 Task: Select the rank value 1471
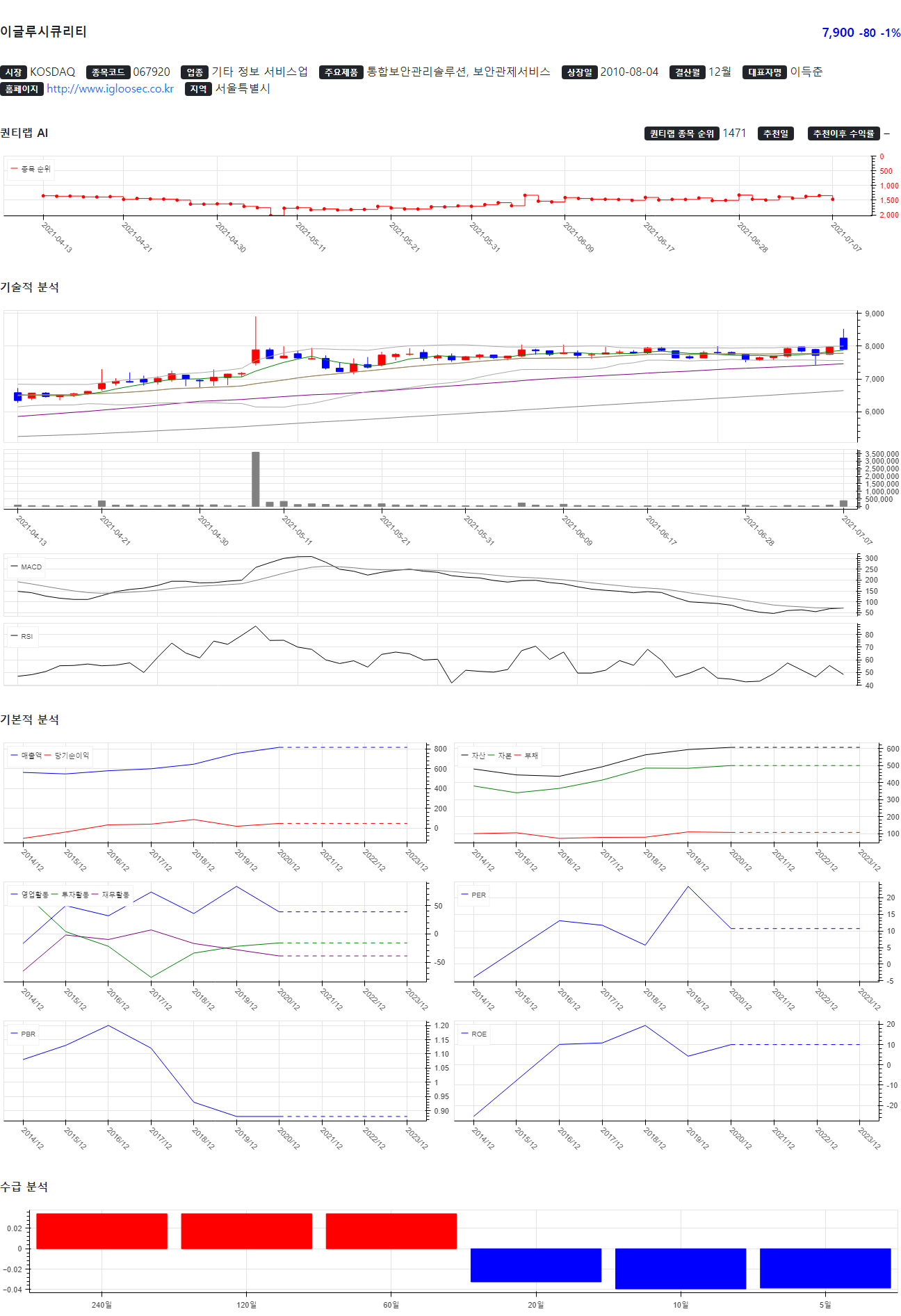pos(734,133)
